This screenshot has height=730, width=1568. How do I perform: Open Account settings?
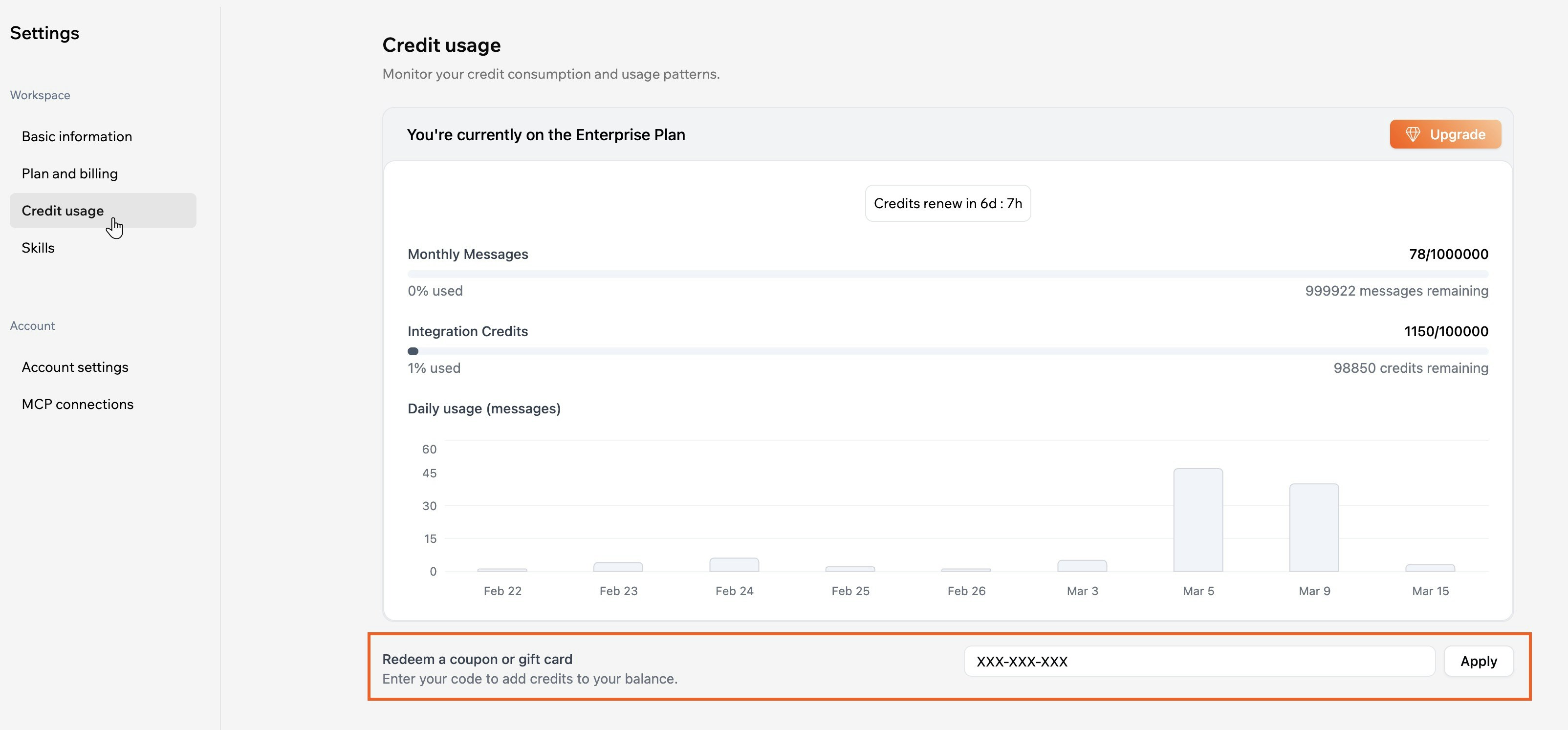(x=75, y=367)
